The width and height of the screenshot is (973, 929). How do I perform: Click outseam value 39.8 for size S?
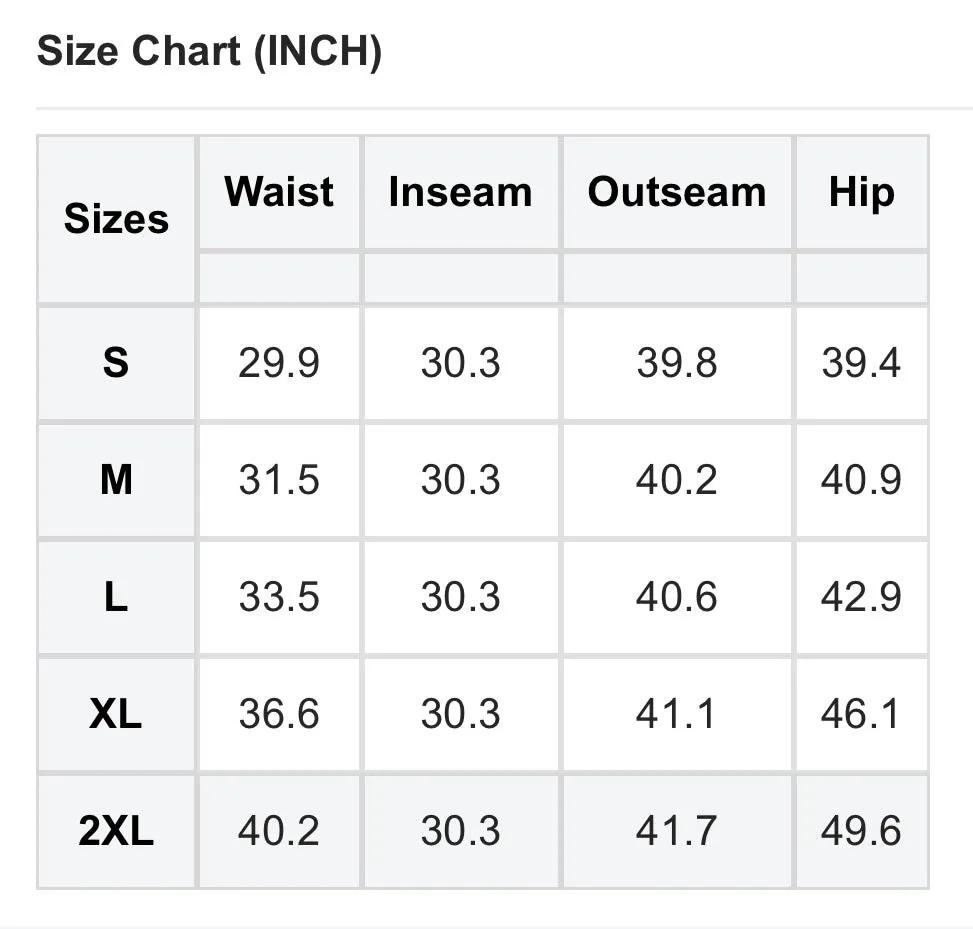click(x=676, y=362)
